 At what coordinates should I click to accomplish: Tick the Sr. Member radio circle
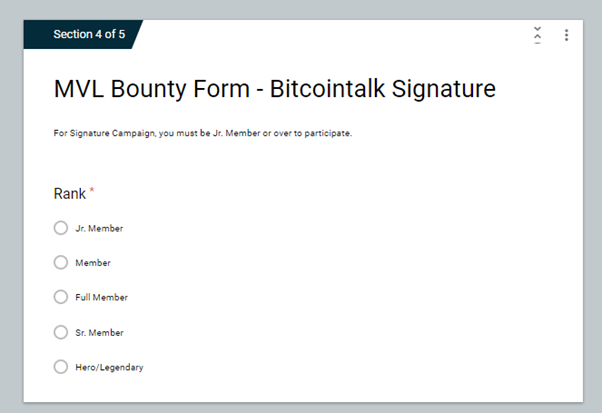(x=61, y=332)
